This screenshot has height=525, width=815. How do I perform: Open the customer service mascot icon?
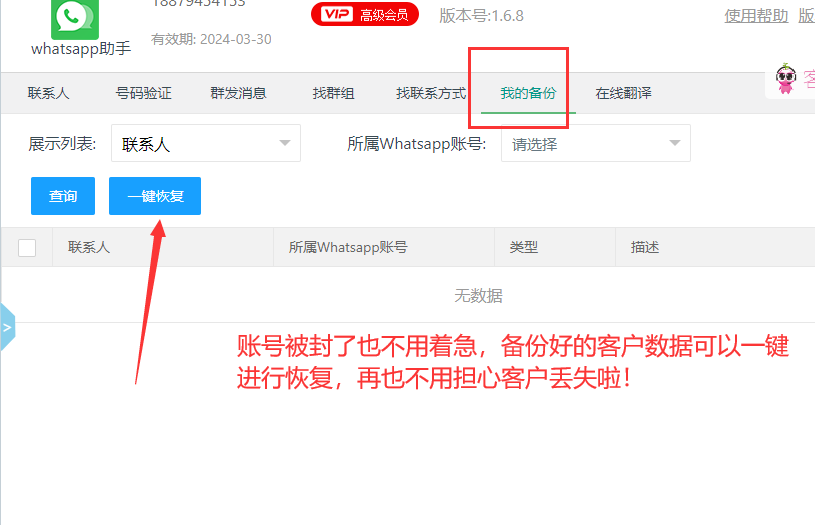click(786, 79)
